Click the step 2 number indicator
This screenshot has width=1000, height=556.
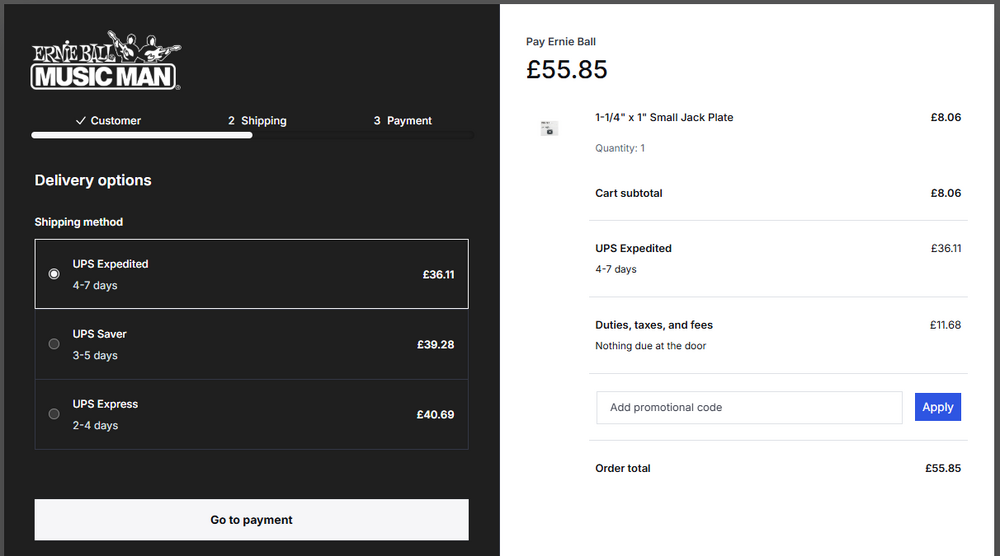coord(231,121)
